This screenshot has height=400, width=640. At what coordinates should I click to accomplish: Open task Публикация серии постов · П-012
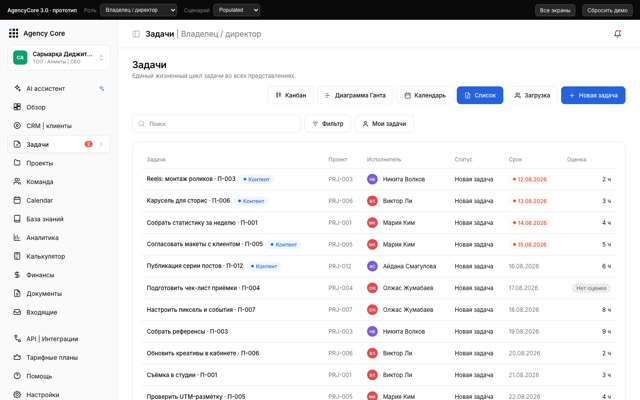[195, 266]
